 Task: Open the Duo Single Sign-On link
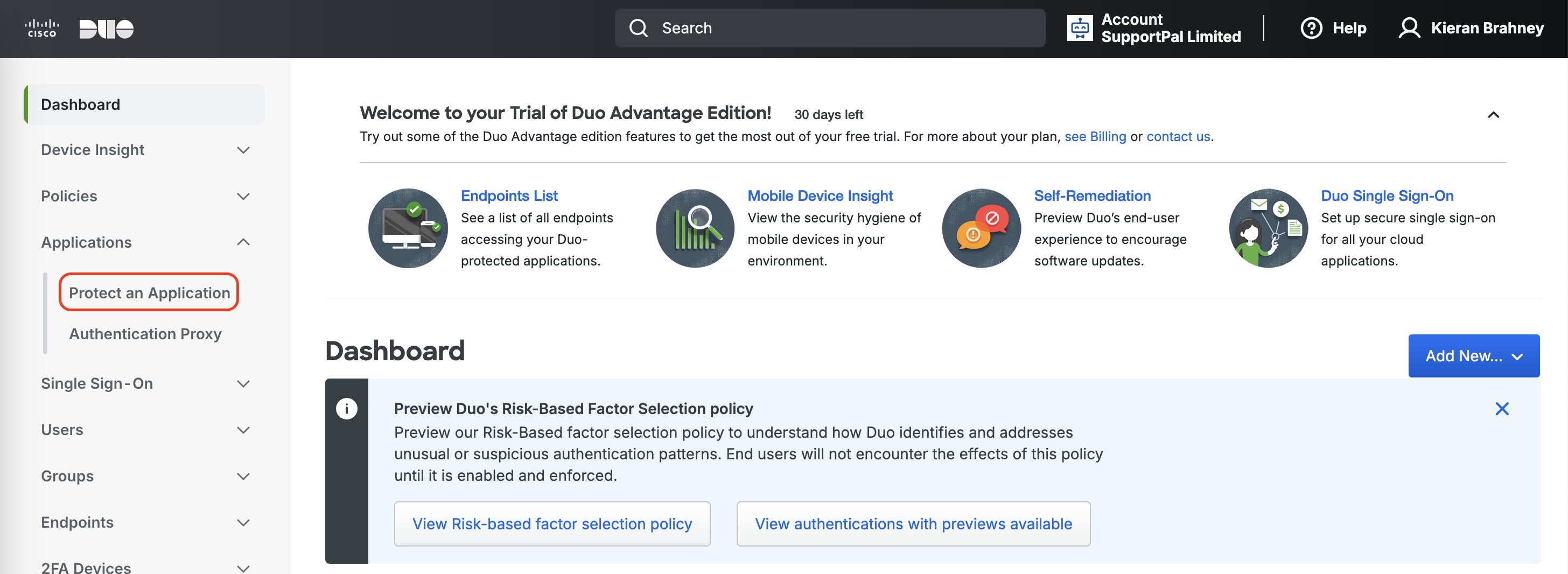coord(1387,195)
